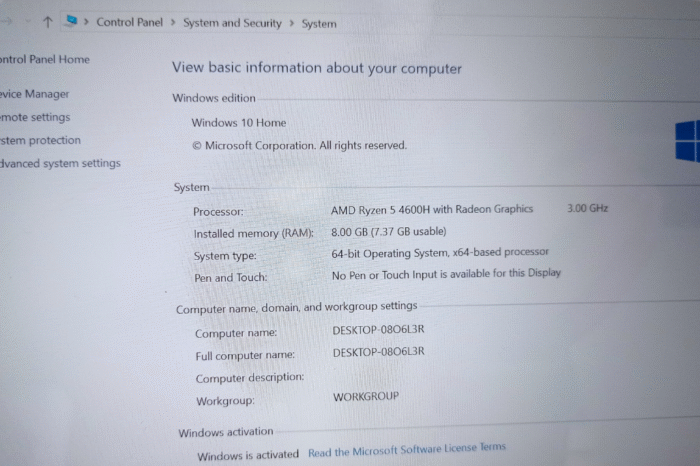Click the 'Windows edition' section header
Viewport: 700px width, 466px height.
coord(214,98)
